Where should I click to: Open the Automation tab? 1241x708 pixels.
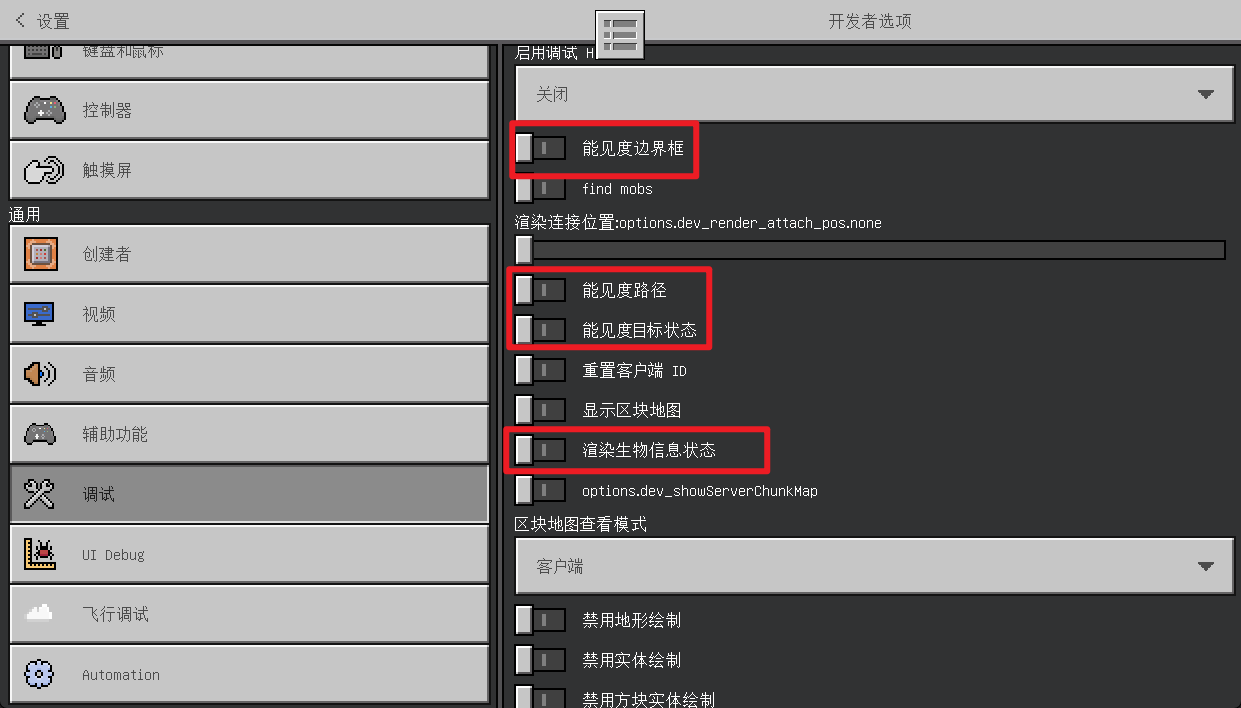point(249,674)
